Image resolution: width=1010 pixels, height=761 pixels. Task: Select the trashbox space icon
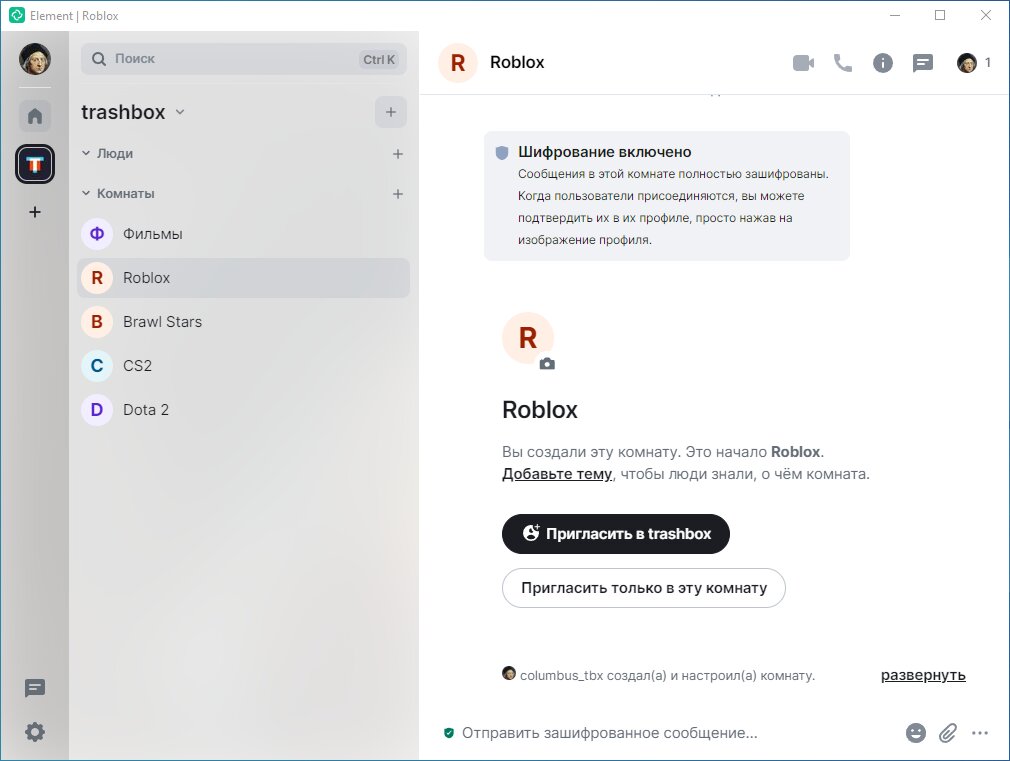point(35,164)
